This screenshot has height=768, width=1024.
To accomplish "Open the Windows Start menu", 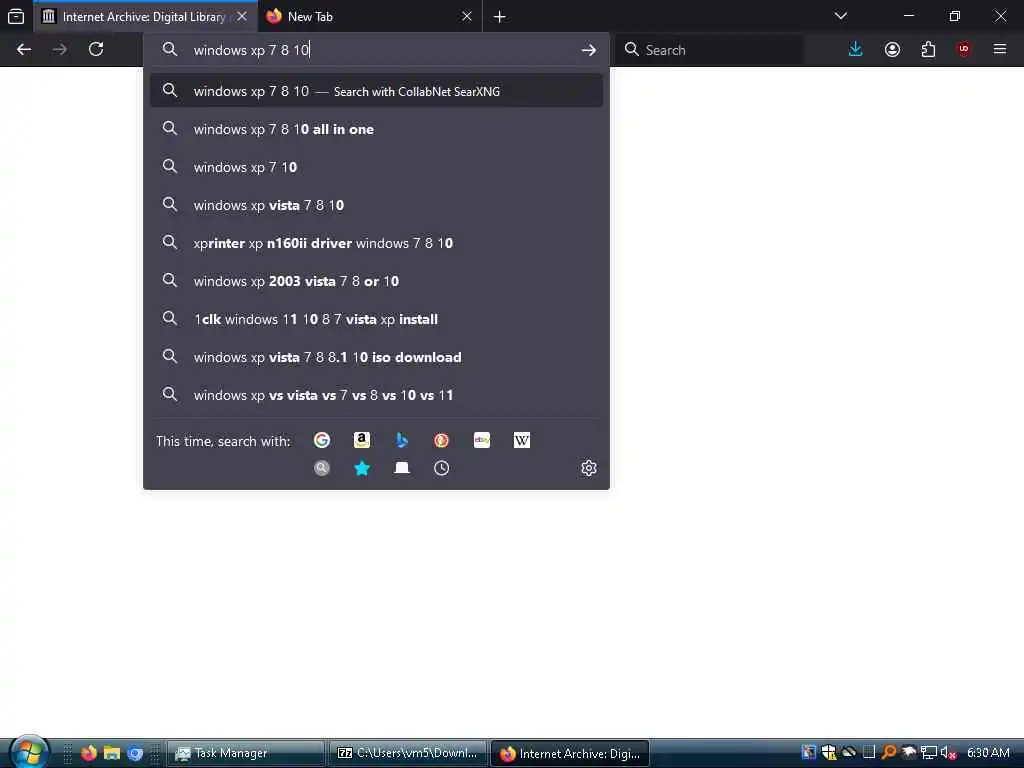I will [x=29, y=752].
